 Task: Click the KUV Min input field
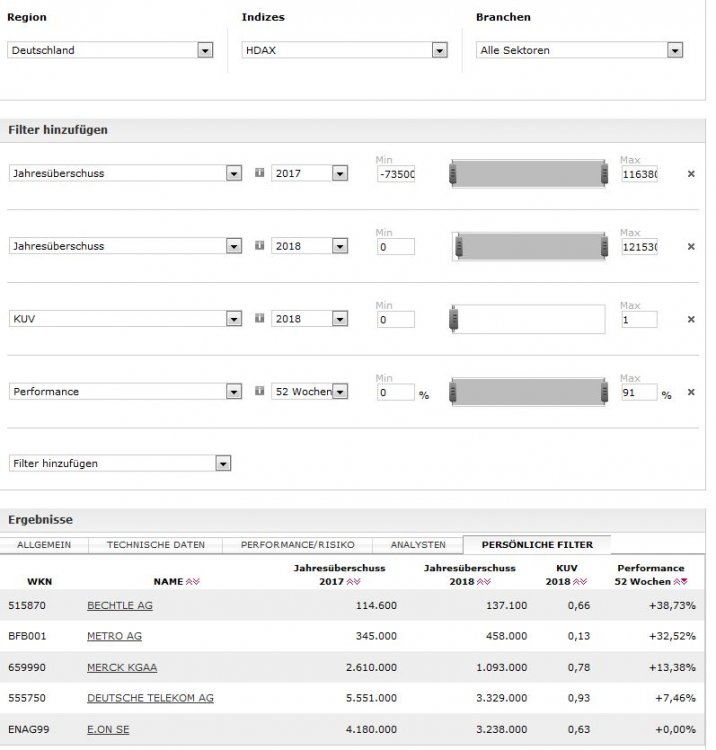tap(396, 320)
